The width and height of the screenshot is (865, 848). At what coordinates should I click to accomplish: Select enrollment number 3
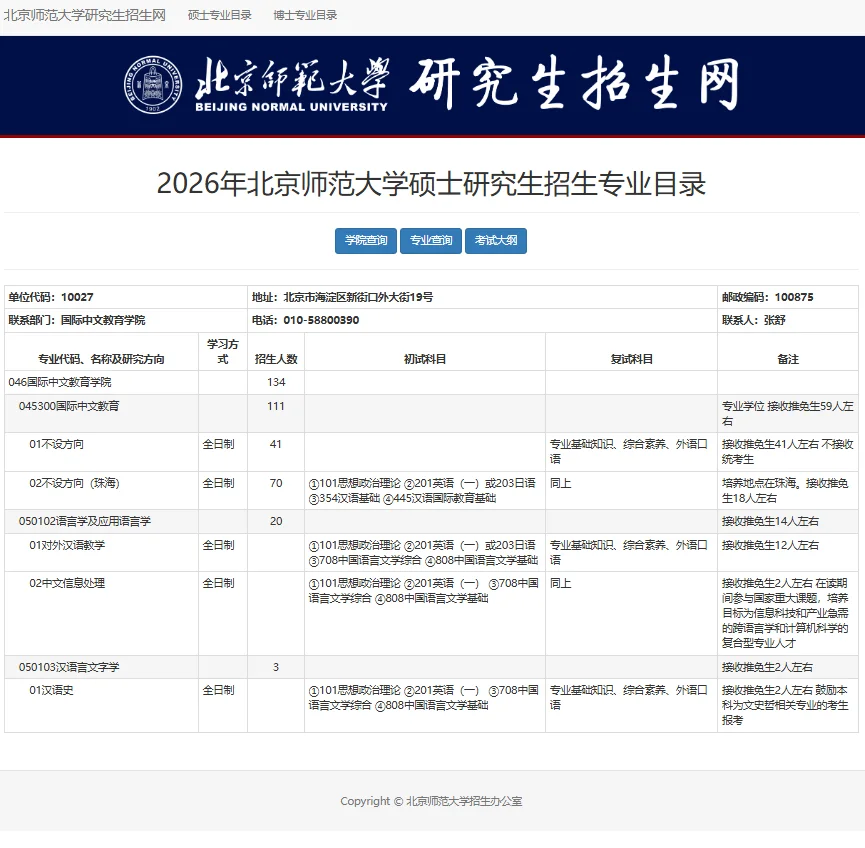coord(276,667)
